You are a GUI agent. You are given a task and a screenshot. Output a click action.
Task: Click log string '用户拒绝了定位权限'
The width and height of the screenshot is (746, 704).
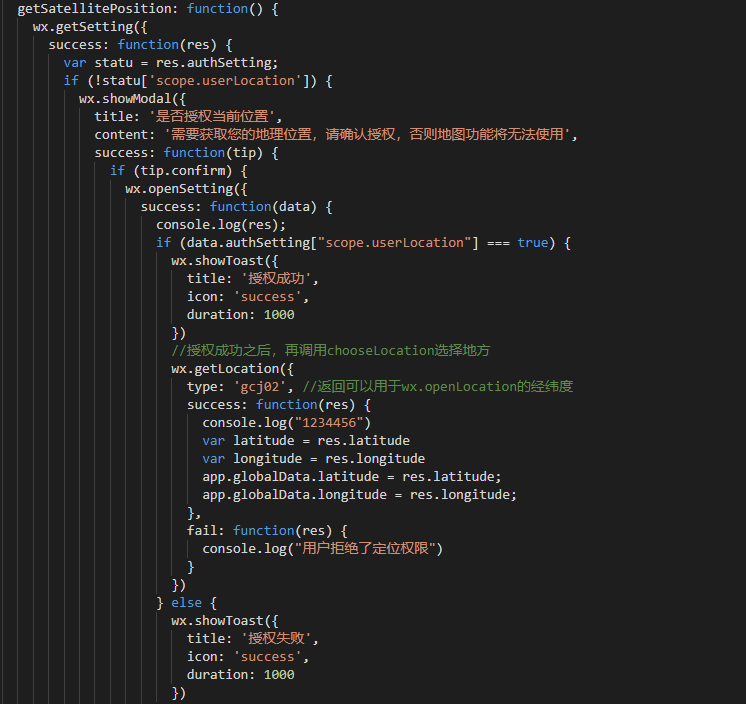coord(365,549)
